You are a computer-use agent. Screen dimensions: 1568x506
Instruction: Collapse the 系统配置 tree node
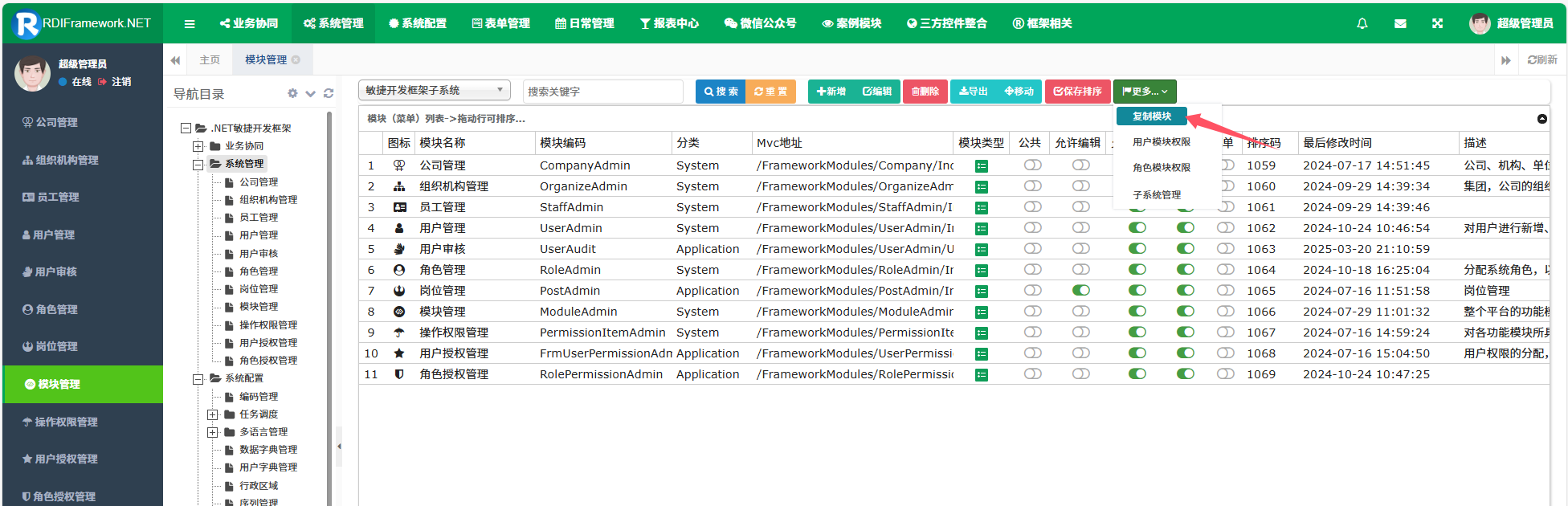[x=198, y=379]
